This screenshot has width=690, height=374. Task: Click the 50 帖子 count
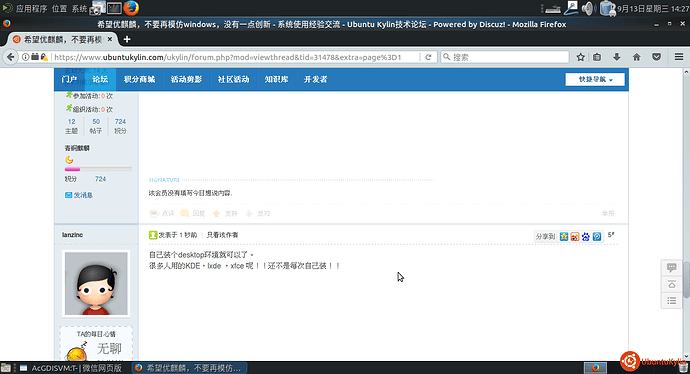pos(96,121)
